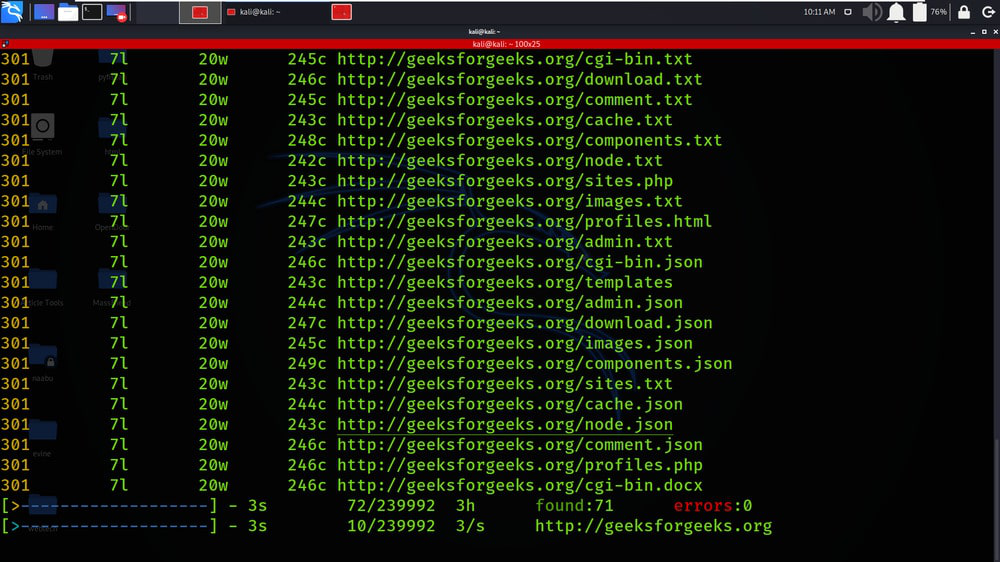
Task: Click the 3/s scan rate text
Action: pyautogui.click(x=470, y=526)
